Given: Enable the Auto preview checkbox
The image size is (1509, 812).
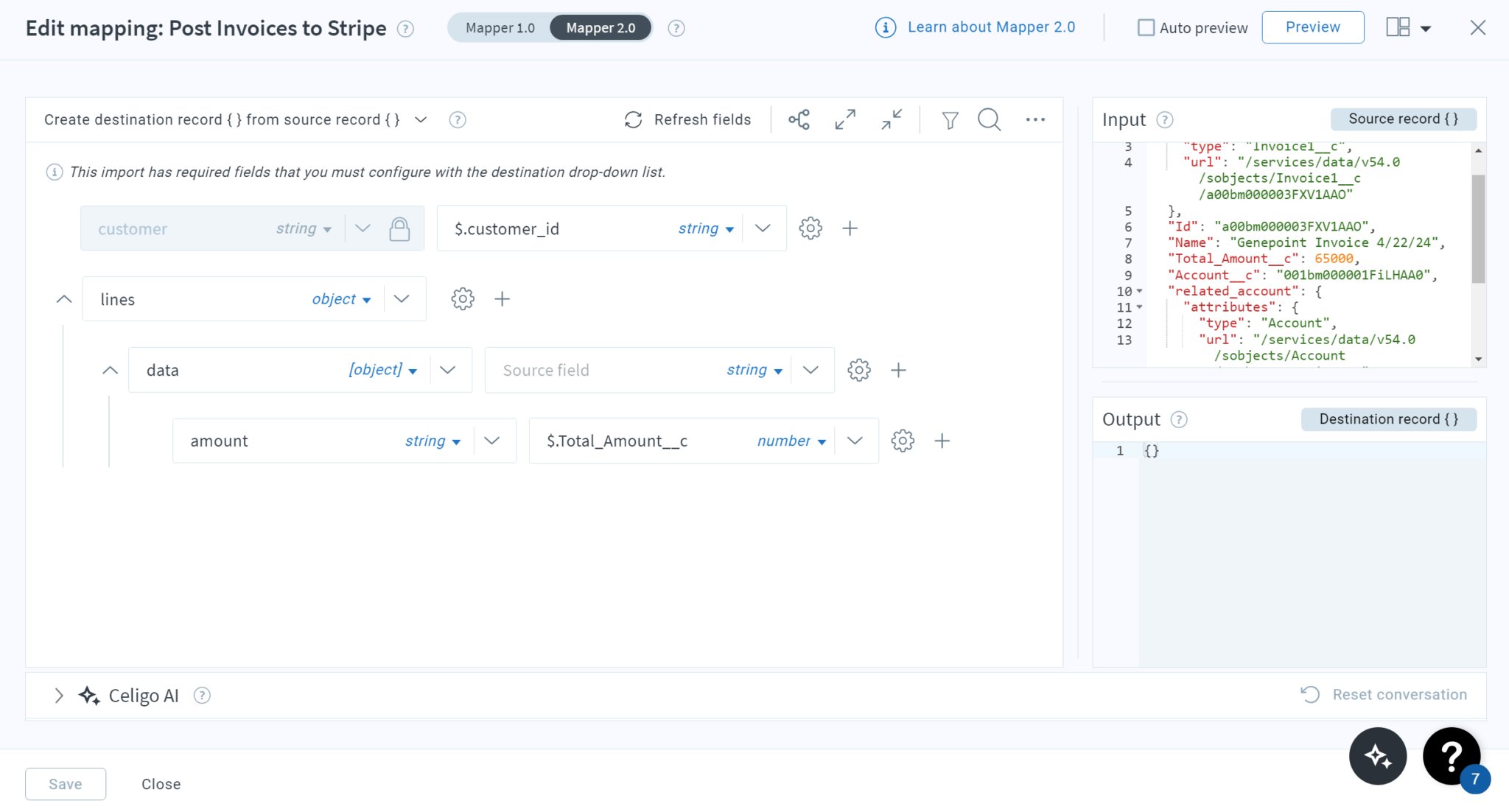Looking at the screenshot, I should 1146,27.
